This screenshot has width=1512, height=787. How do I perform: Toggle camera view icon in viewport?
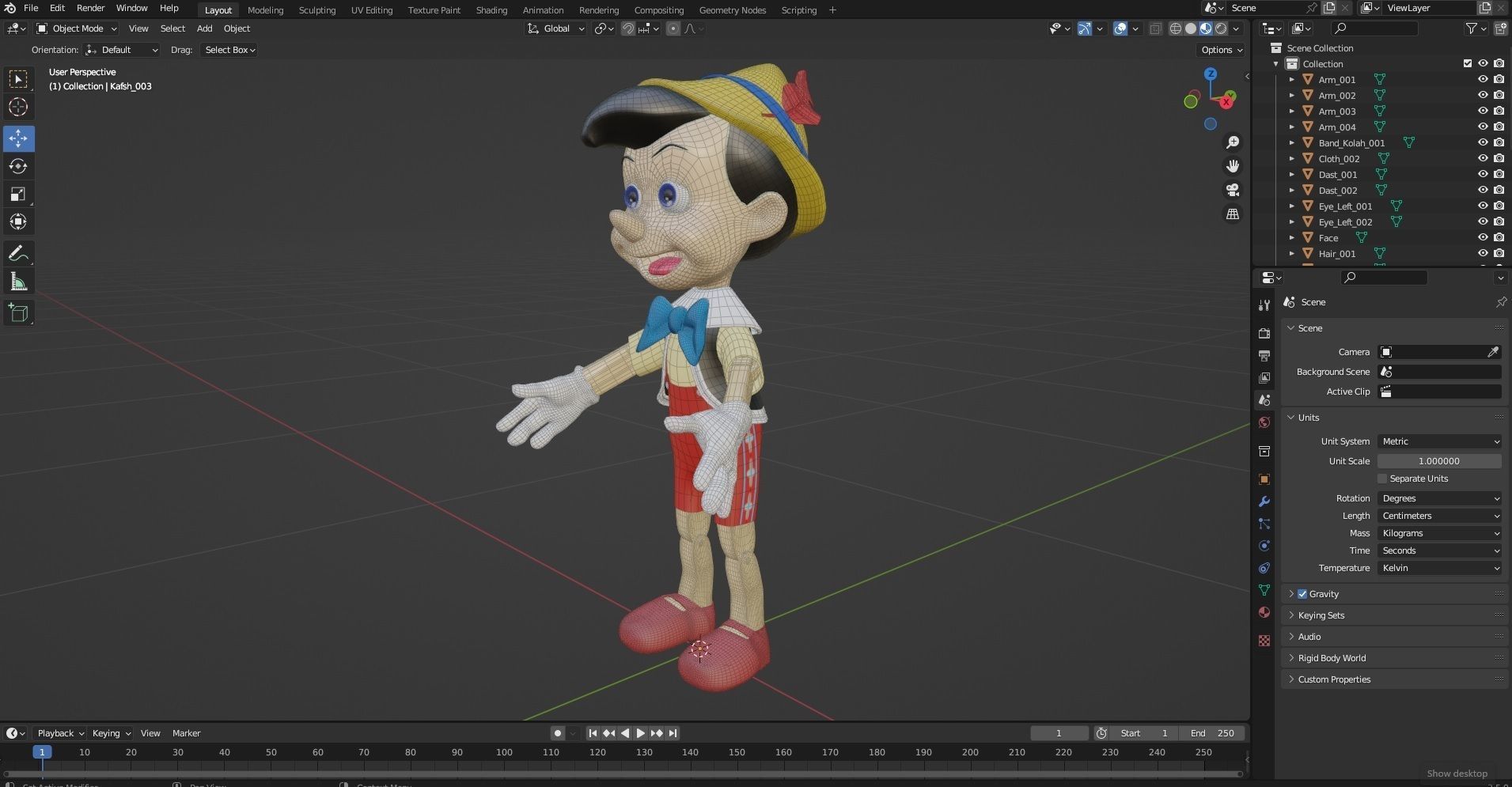pos(1233,190)
